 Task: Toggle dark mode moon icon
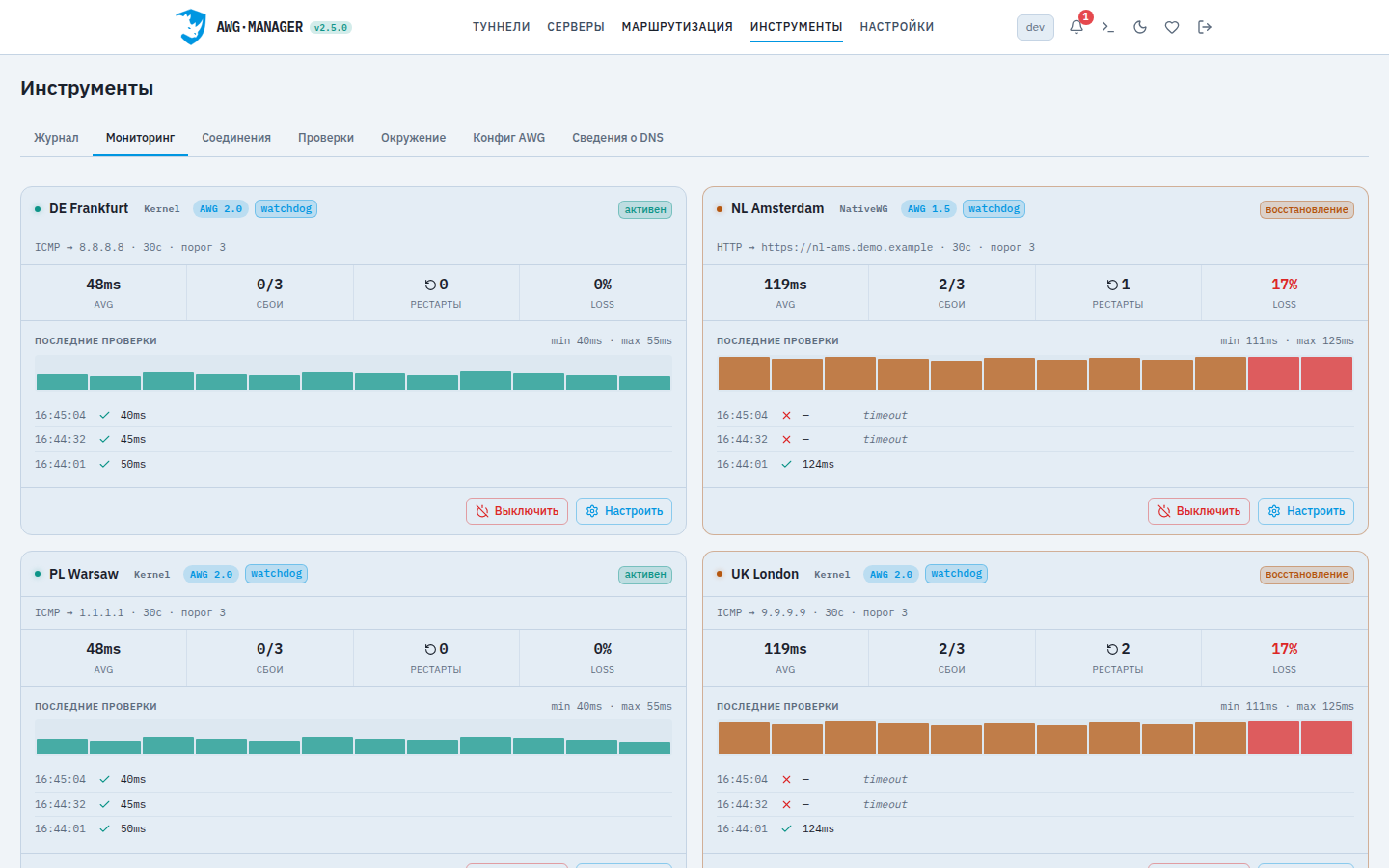click(1140, 27)
